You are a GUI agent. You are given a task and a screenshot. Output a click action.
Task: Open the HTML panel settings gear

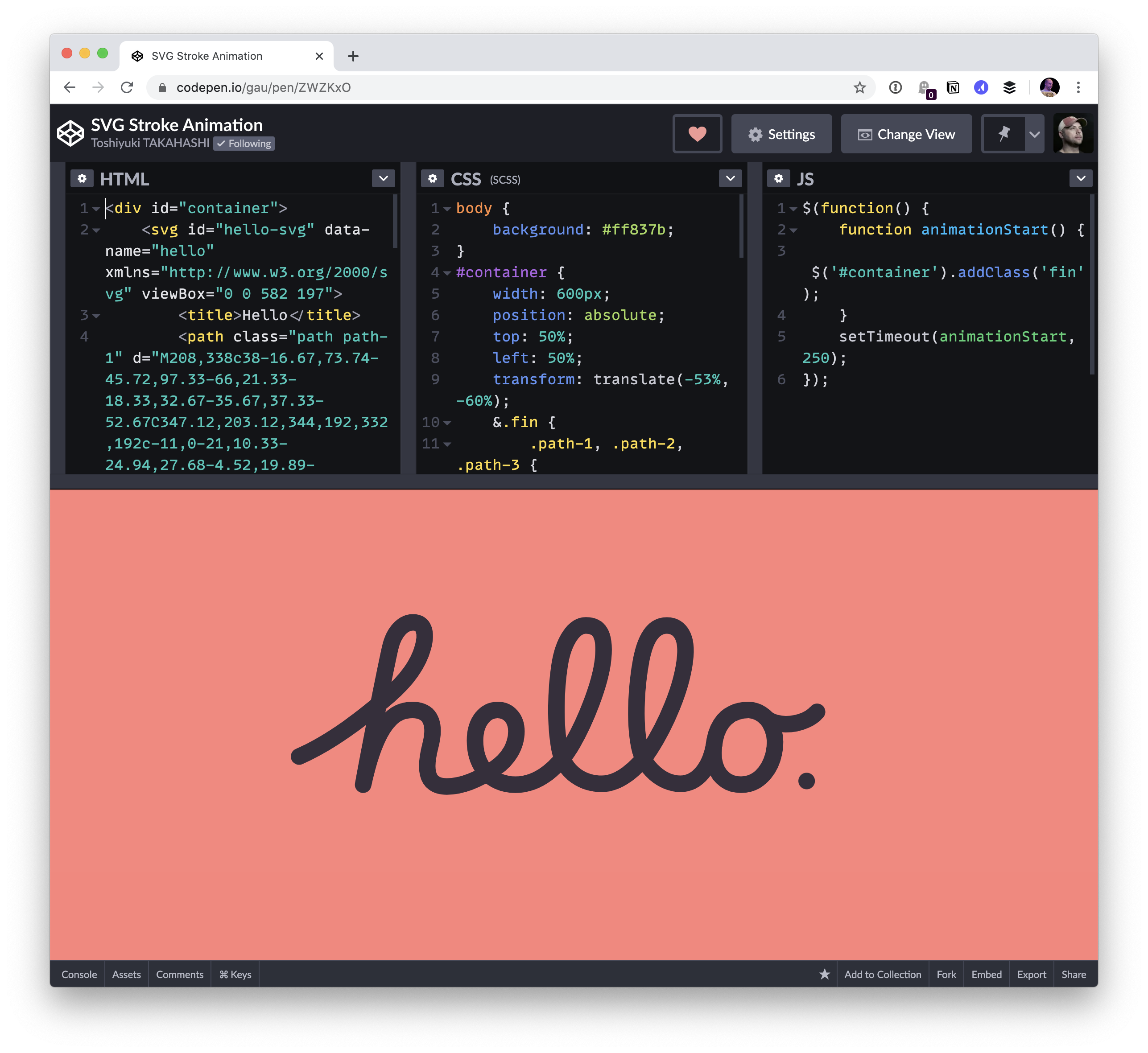click(82, 178)
